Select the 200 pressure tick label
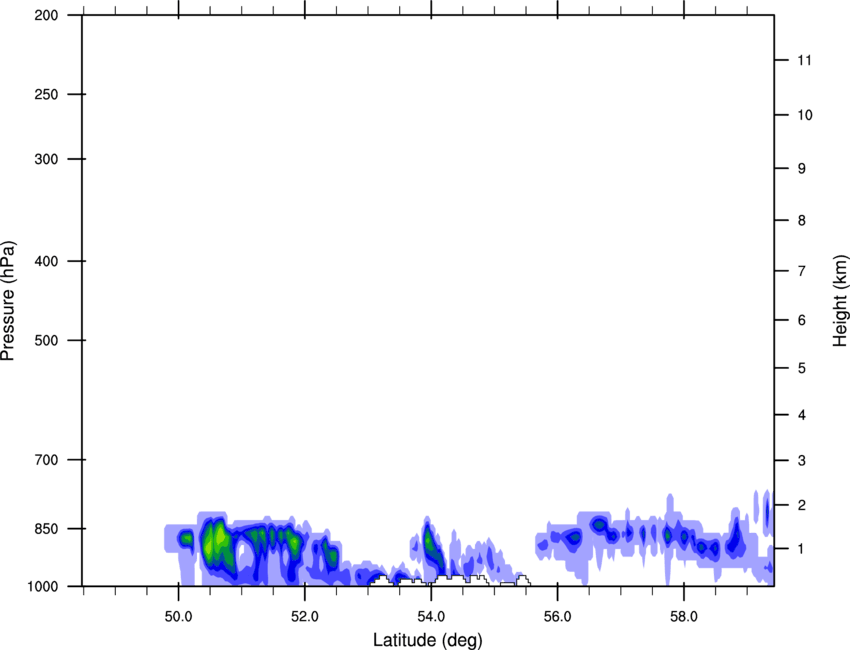The image size is (850, 650). 46,15
